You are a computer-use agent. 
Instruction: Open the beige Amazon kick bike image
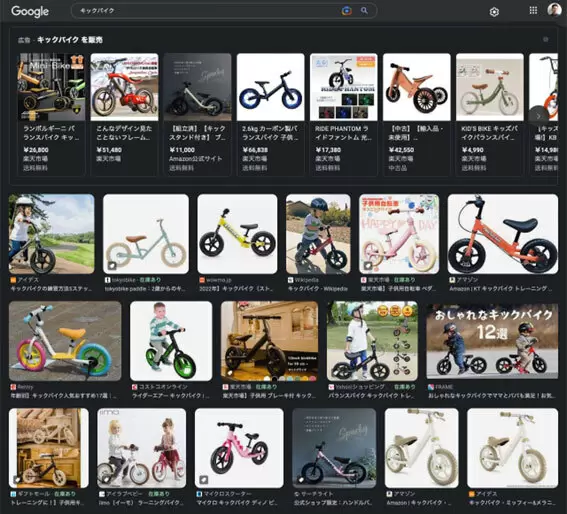422,448
